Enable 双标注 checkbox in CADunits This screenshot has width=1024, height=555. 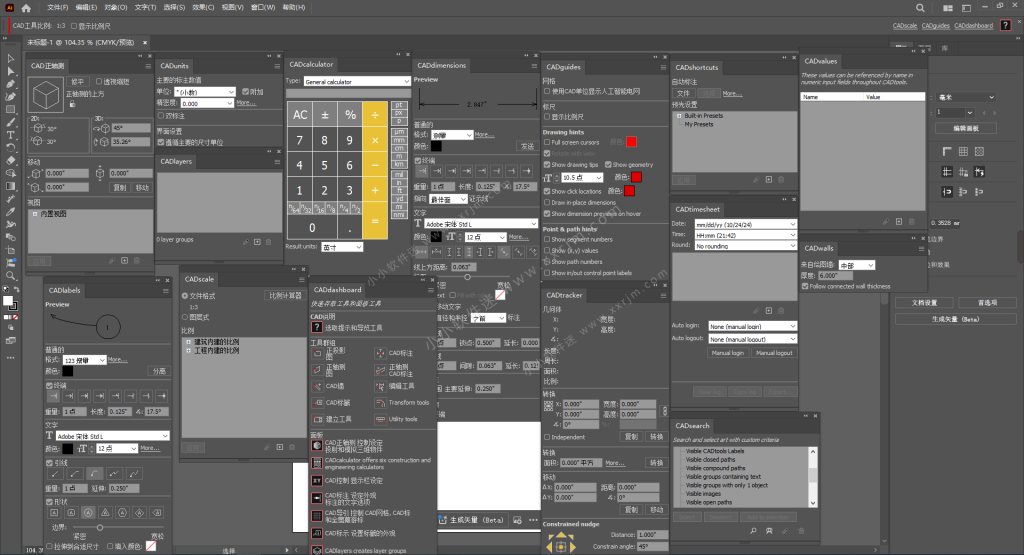(x=161, y=116)
